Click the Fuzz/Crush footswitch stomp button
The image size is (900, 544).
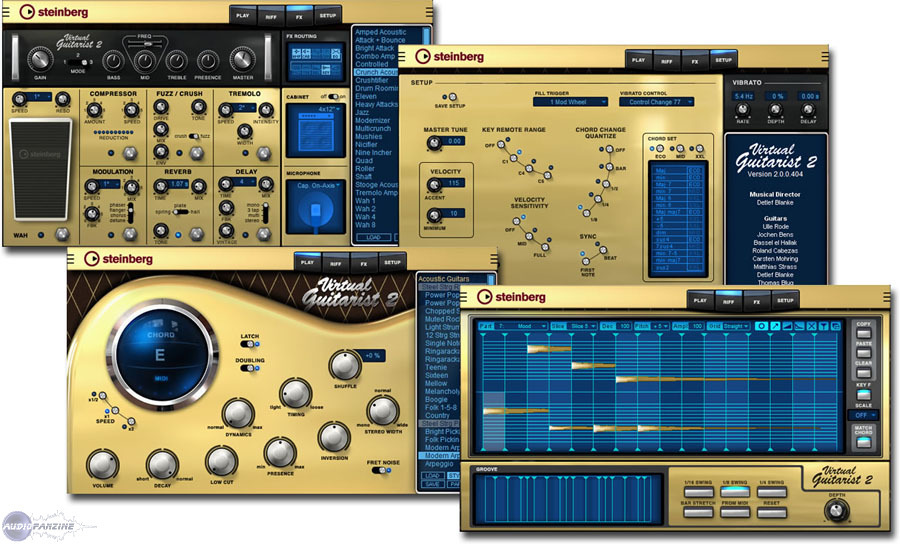click(197, 153)
